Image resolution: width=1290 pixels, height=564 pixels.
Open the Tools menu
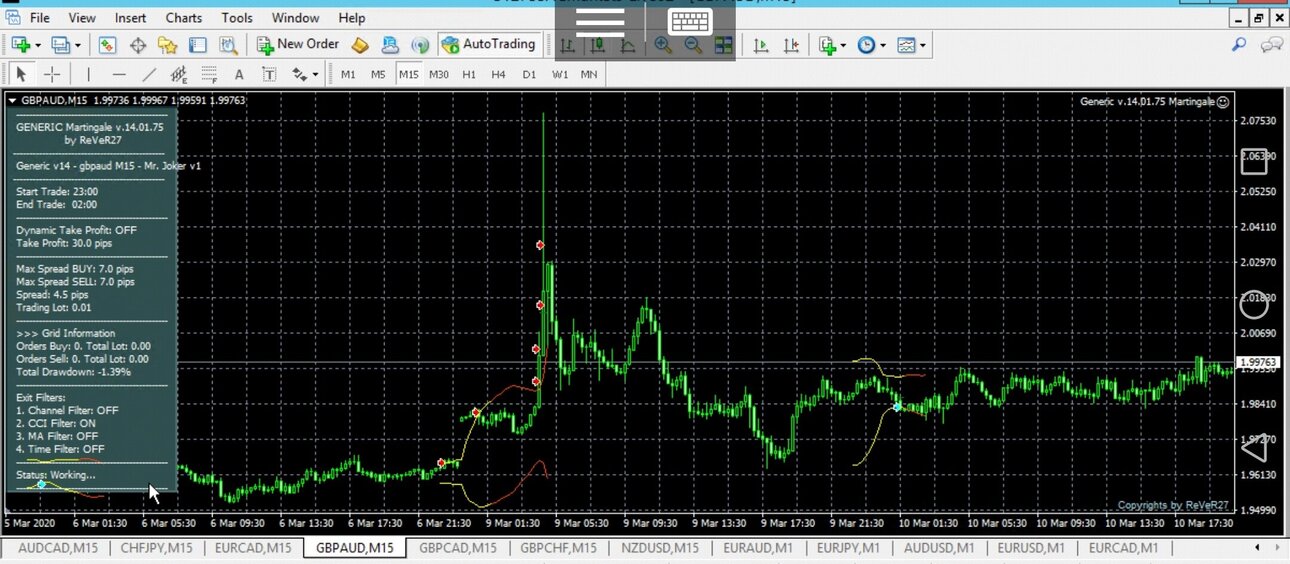coord(237,18)
